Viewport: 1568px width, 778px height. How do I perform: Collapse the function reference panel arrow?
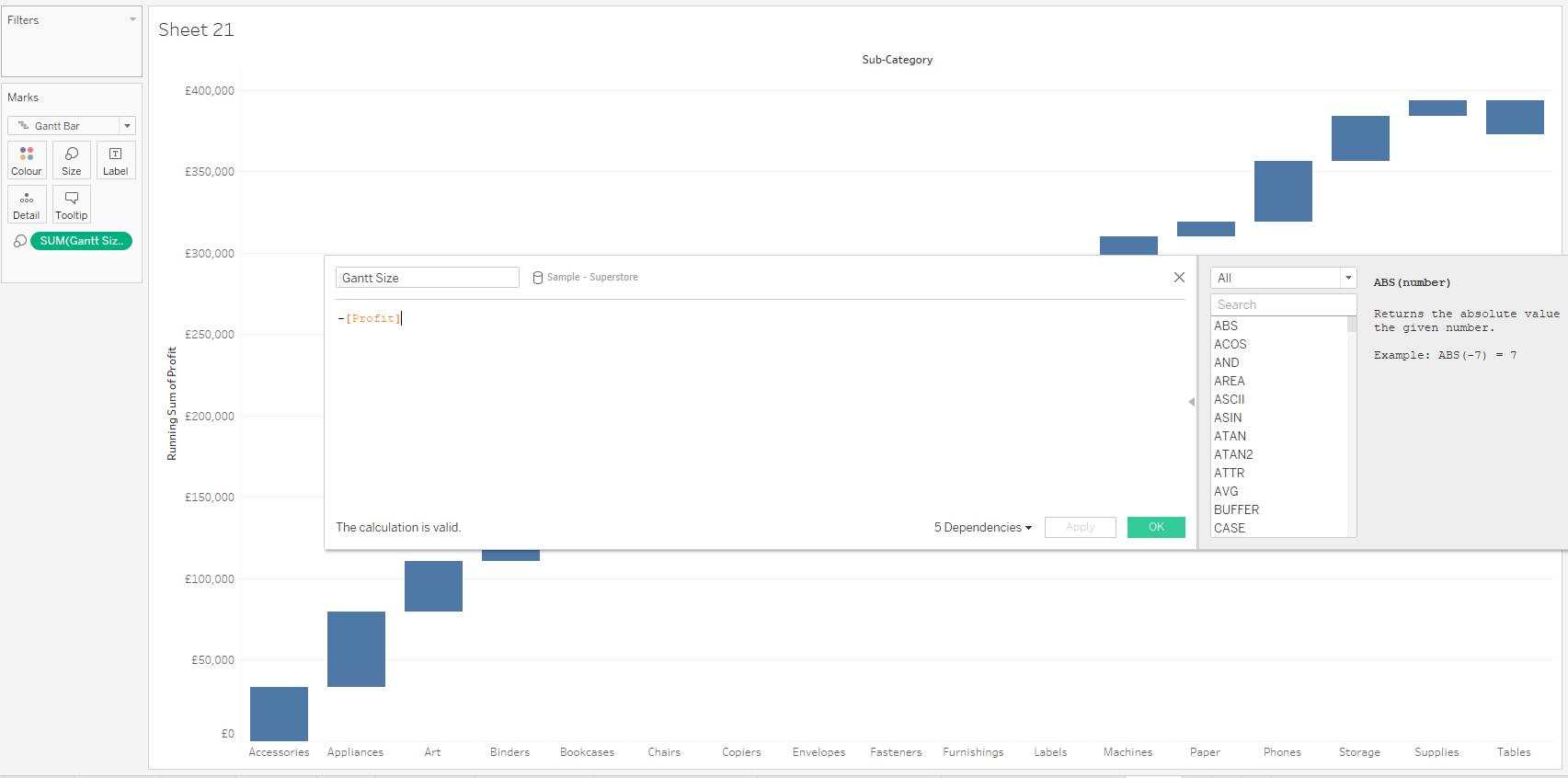1191,402
